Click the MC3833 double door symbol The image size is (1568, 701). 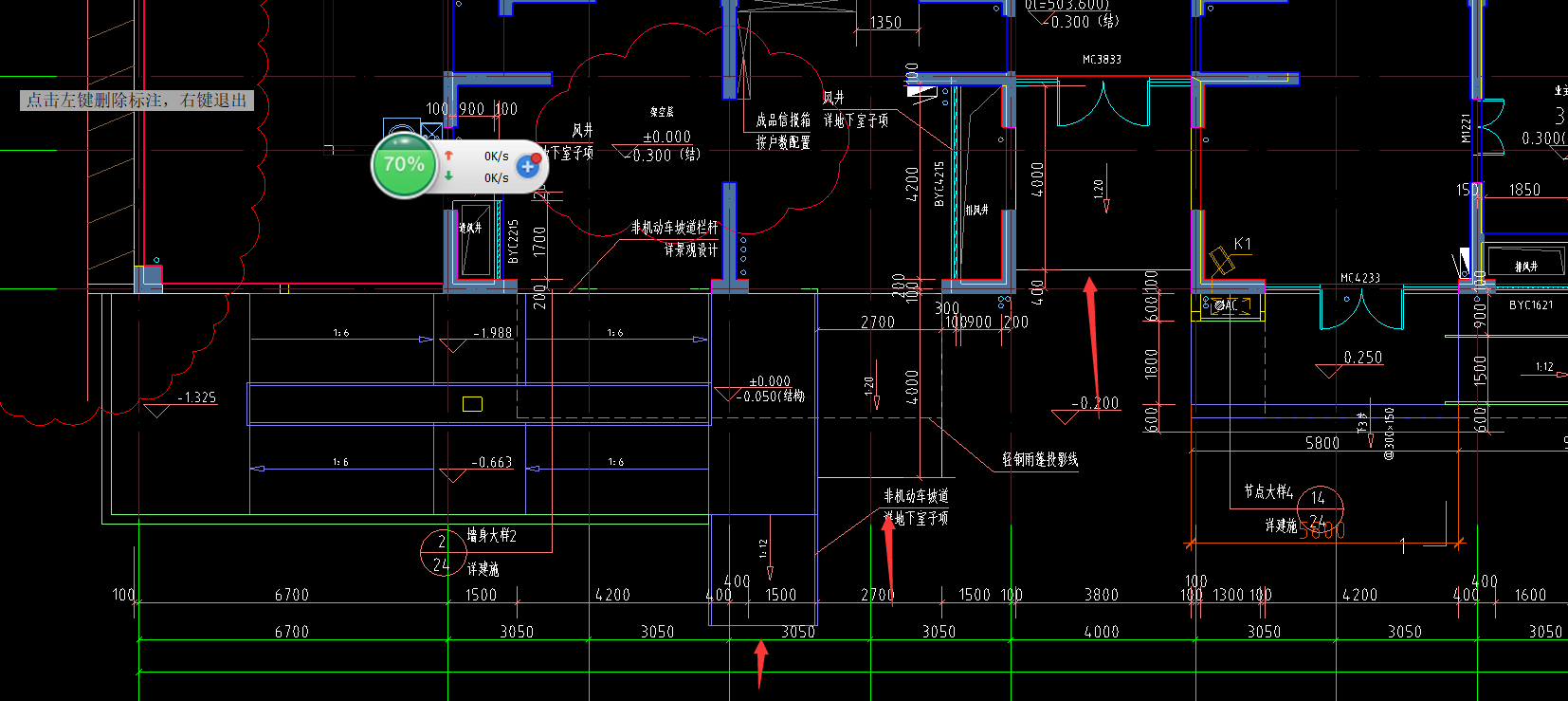click(1103, 102)
